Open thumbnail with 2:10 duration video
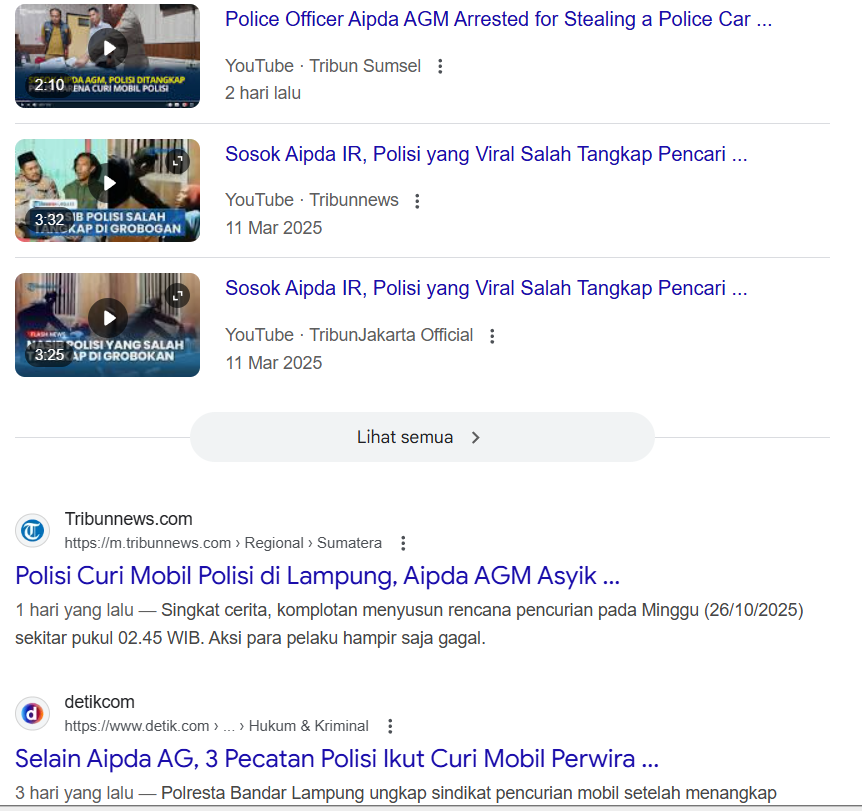 click(x=107, y=56)
